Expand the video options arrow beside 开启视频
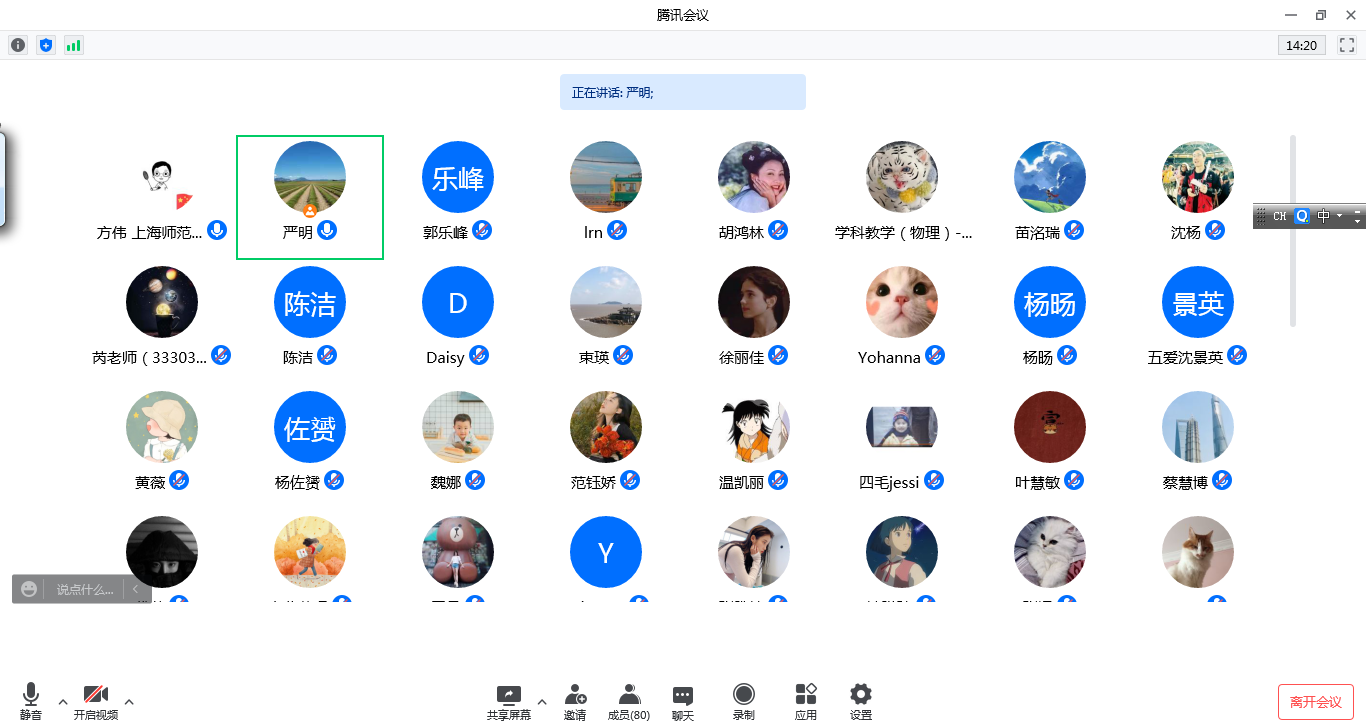 128,701
